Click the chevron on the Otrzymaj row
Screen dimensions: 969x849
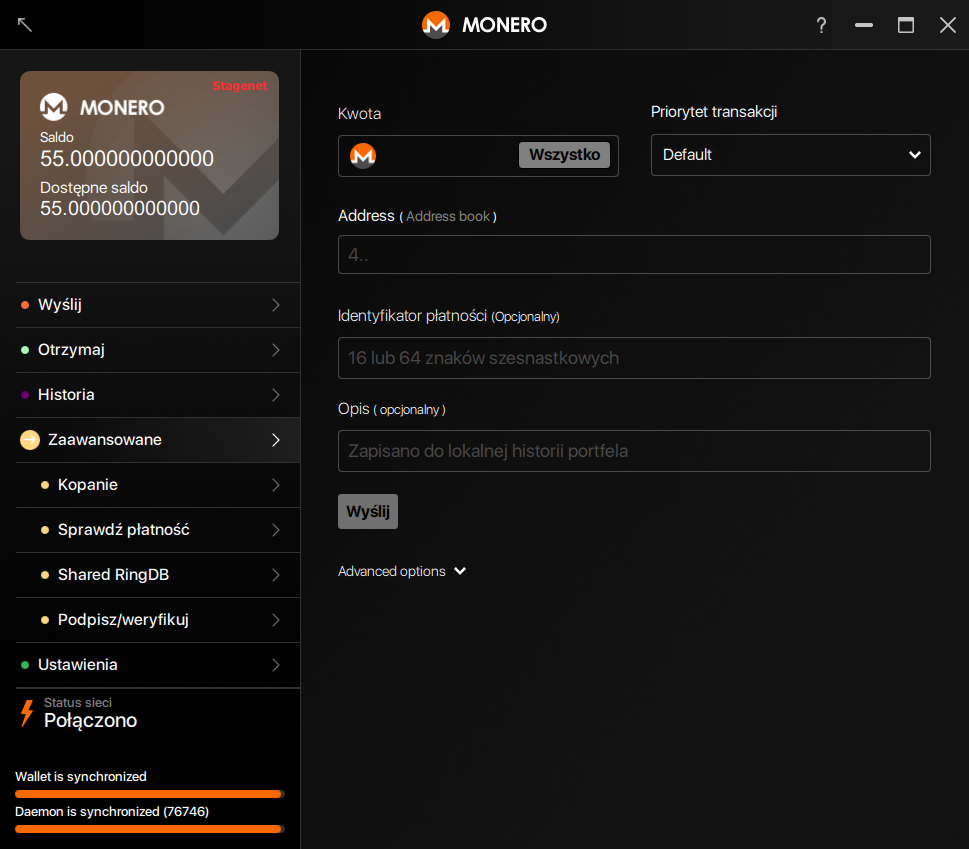coord(276,350)
